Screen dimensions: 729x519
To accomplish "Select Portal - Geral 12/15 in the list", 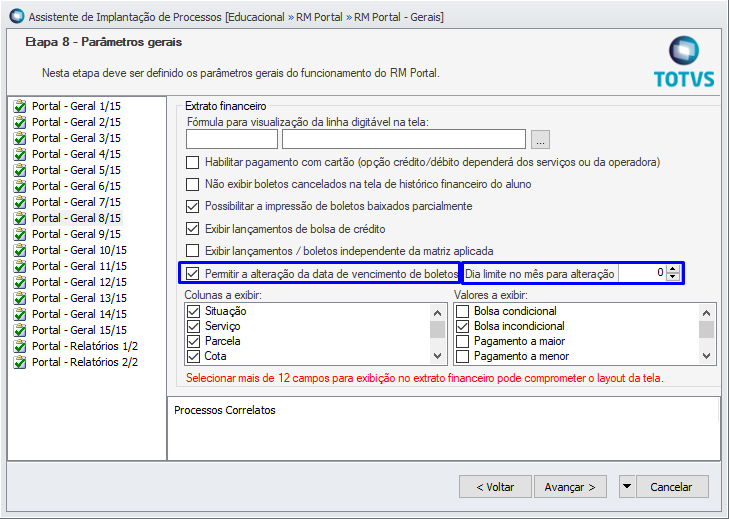I will point(79,282).
